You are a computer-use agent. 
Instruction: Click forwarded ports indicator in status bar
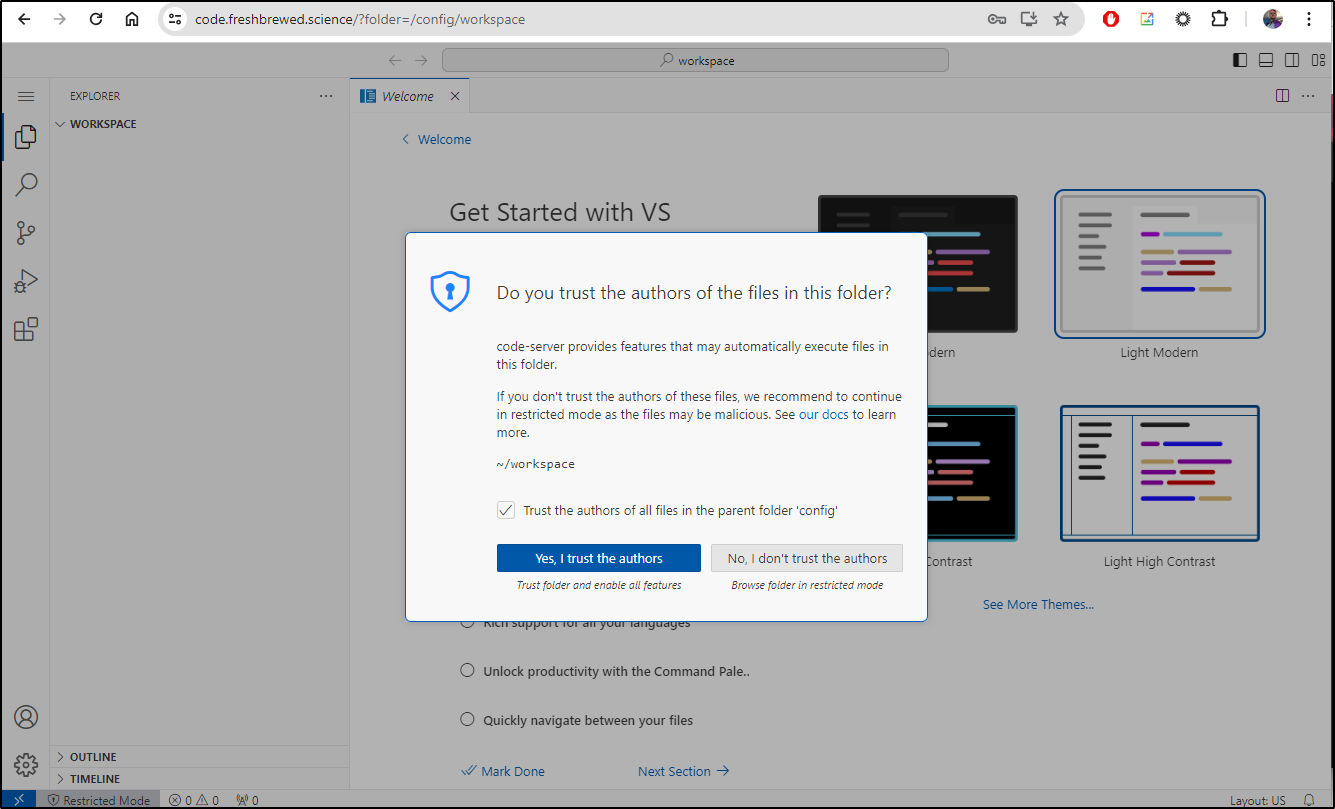247,800
